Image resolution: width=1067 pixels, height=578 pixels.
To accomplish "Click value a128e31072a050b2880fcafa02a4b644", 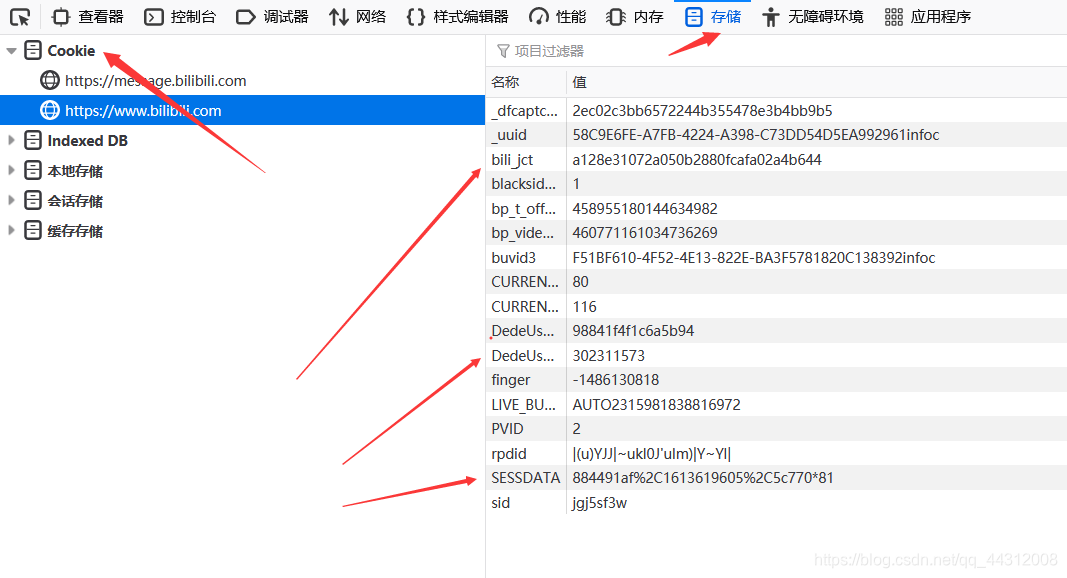I will 697,159.
